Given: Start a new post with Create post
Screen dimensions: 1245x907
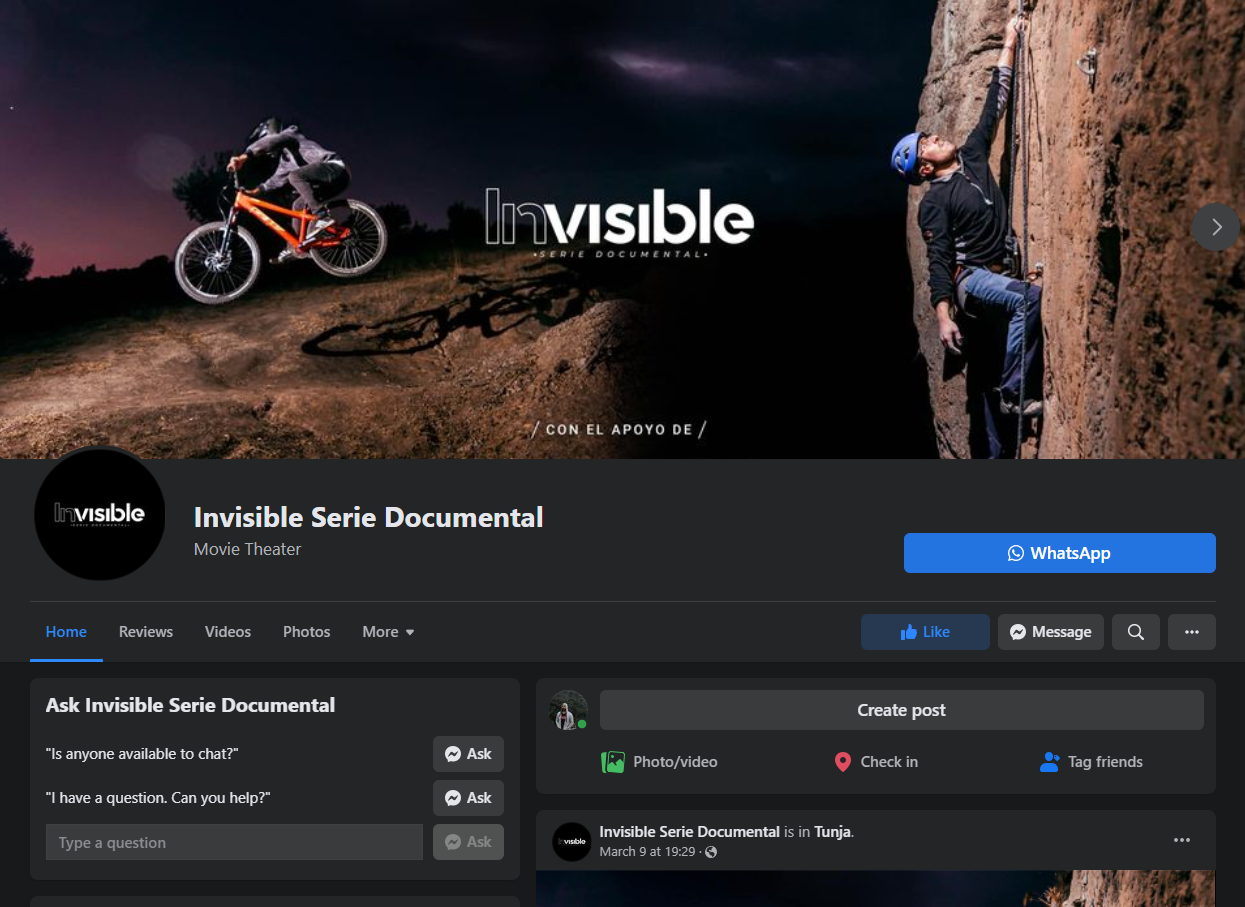Looking at the screenshot, I should [x=901, y=710].
